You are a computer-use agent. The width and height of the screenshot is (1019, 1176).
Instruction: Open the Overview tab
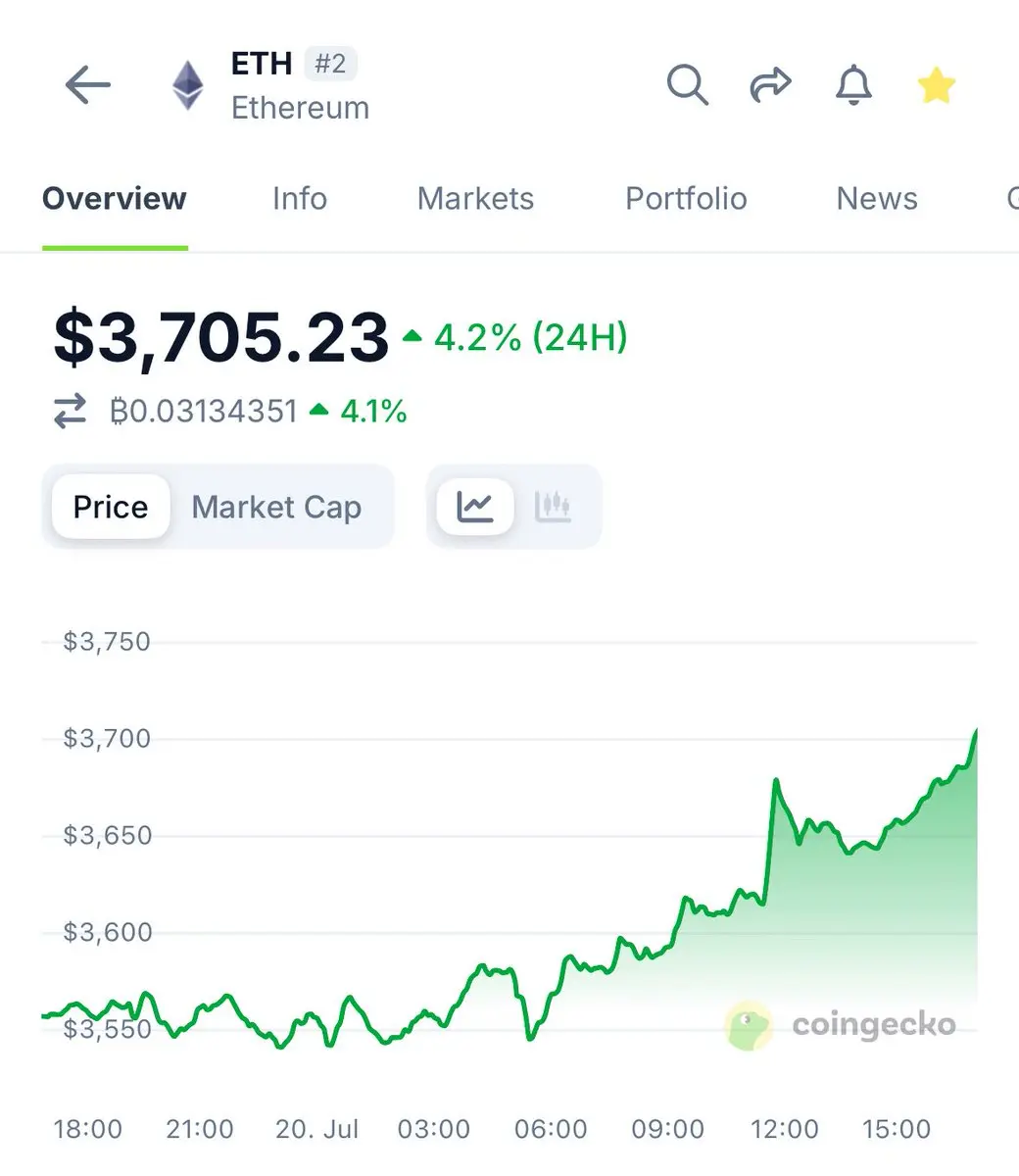(115, 199)
